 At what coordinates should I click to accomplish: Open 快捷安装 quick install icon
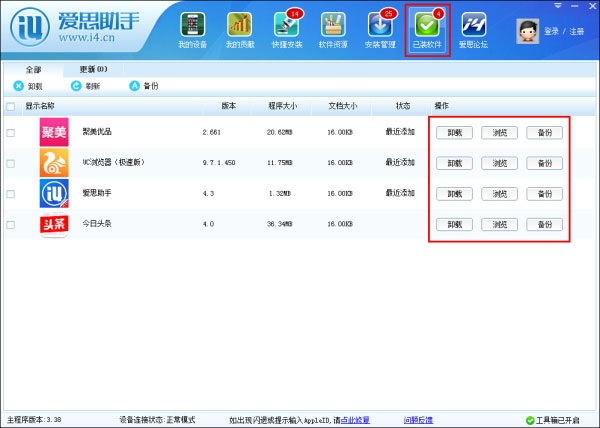[x=287, y=24]
